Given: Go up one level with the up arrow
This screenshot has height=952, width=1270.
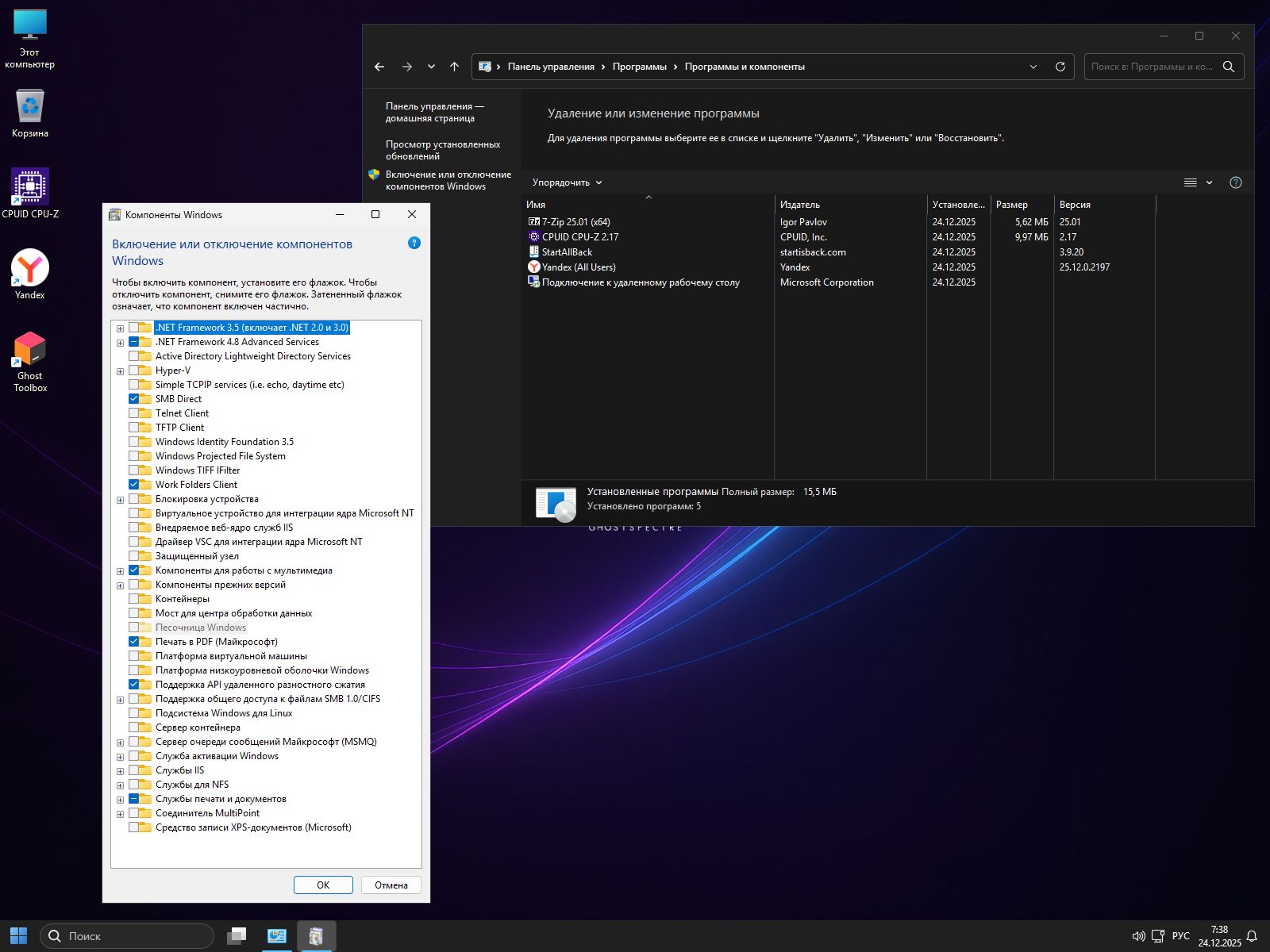Looking at the screenshot, I should (x=454, y=67).
